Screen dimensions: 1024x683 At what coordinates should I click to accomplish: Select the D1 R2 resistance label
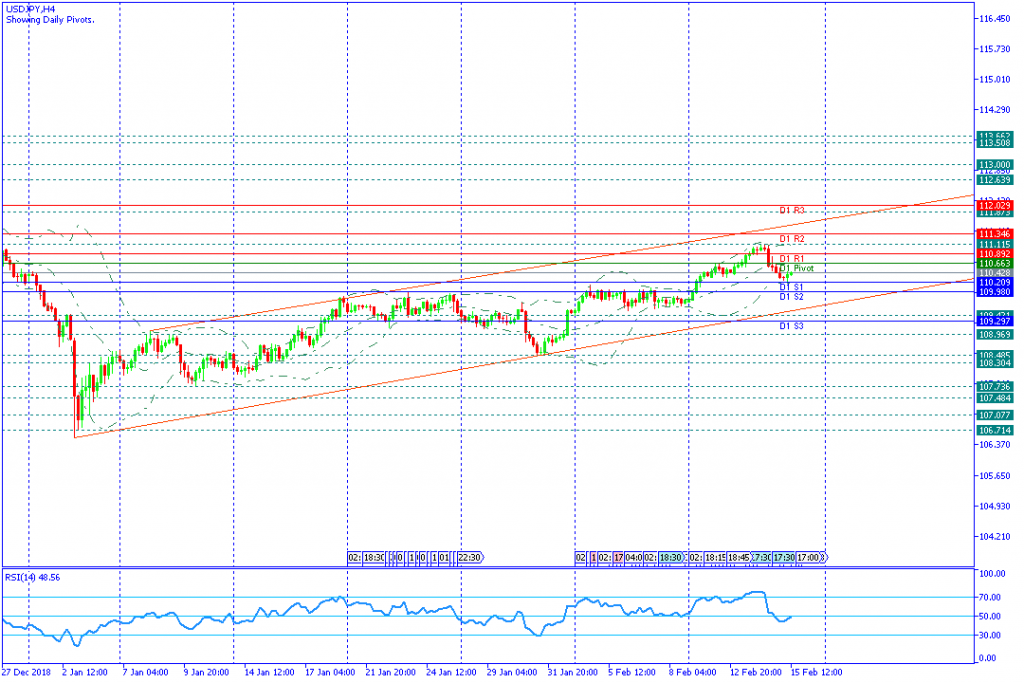pyautogui.click(x=792, y=239)
